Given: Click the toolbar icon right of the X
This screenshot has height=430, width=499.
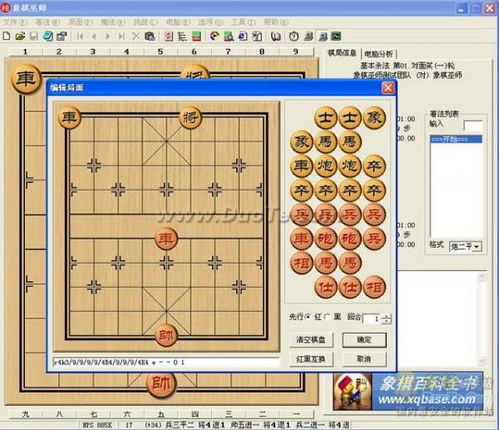Looking at the screenshot, I should (x=150, y=36).
